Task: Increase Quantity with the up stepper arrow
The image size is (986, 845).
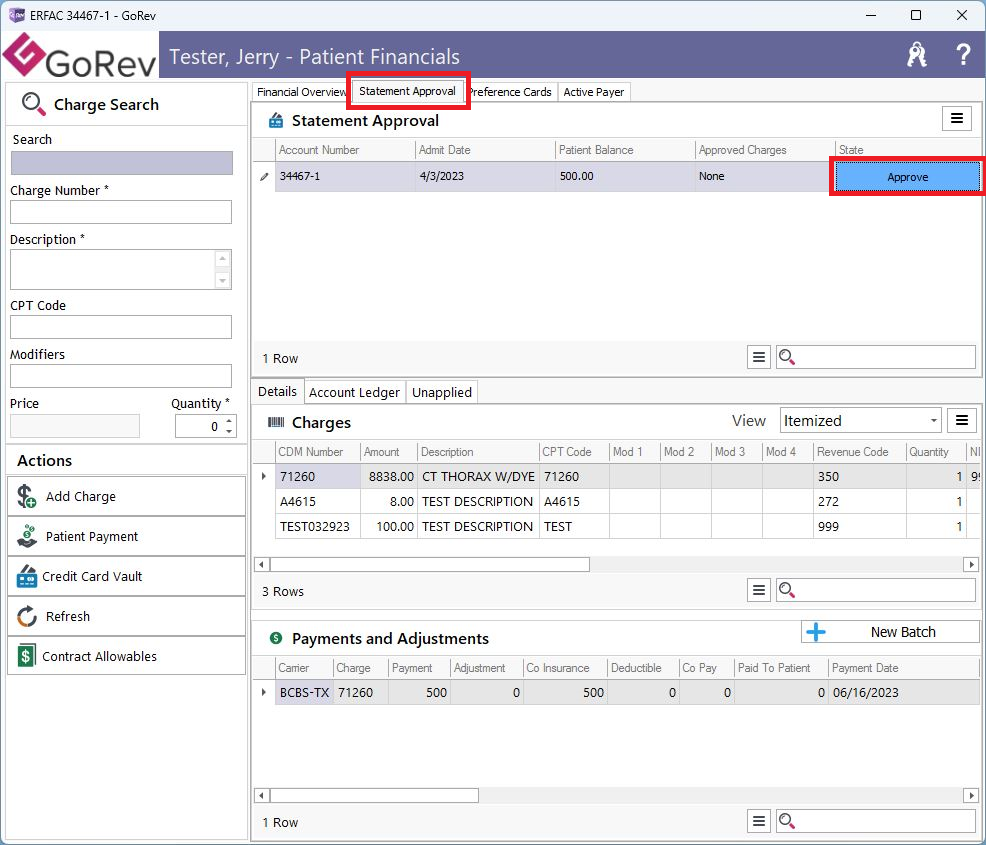Action: [x=230, y=421]
